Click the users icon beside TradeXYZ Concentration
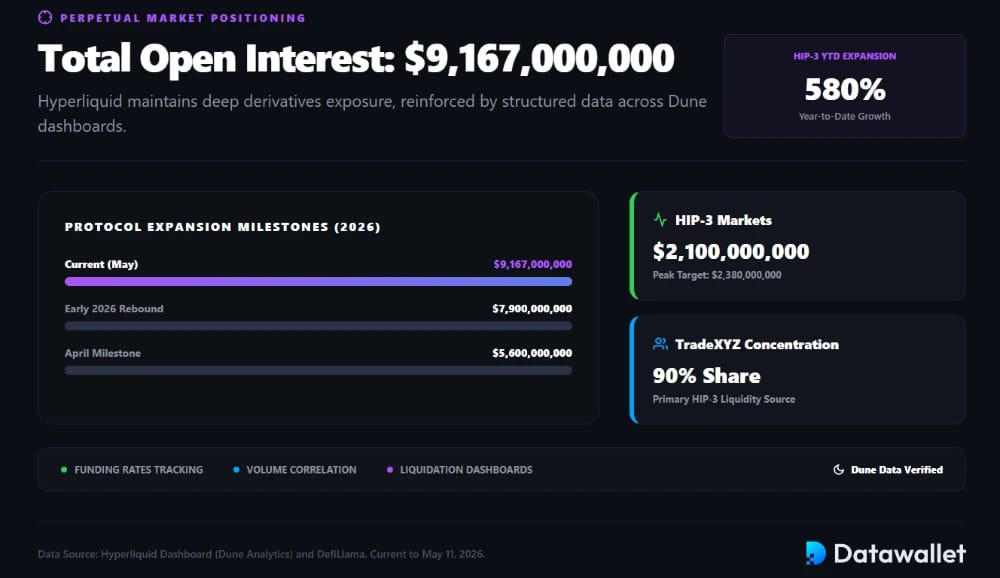 tap(660, 344)
